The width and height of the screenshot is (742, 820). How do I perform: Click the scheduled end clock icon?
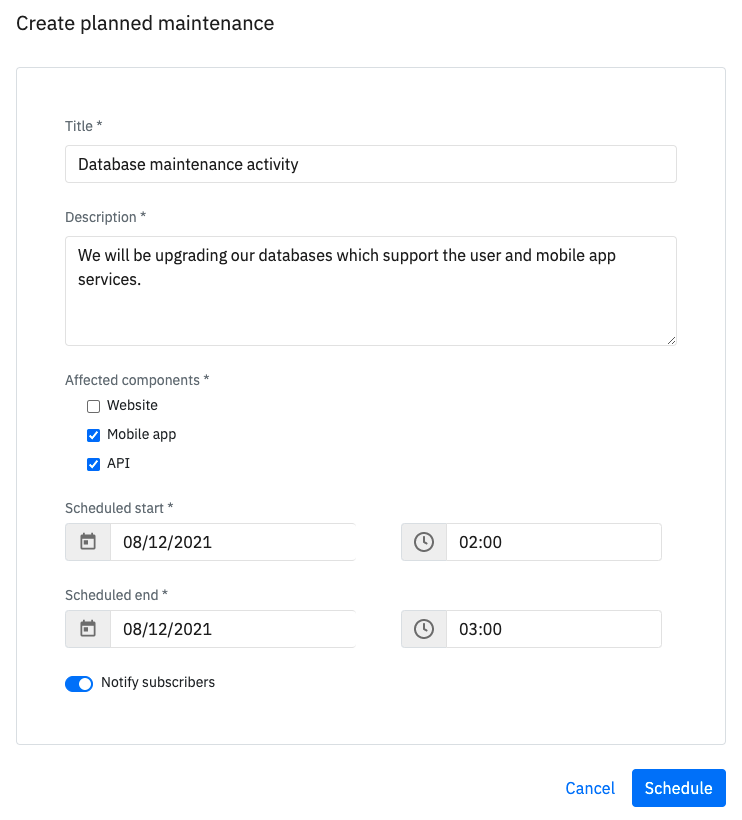[424, 629]
